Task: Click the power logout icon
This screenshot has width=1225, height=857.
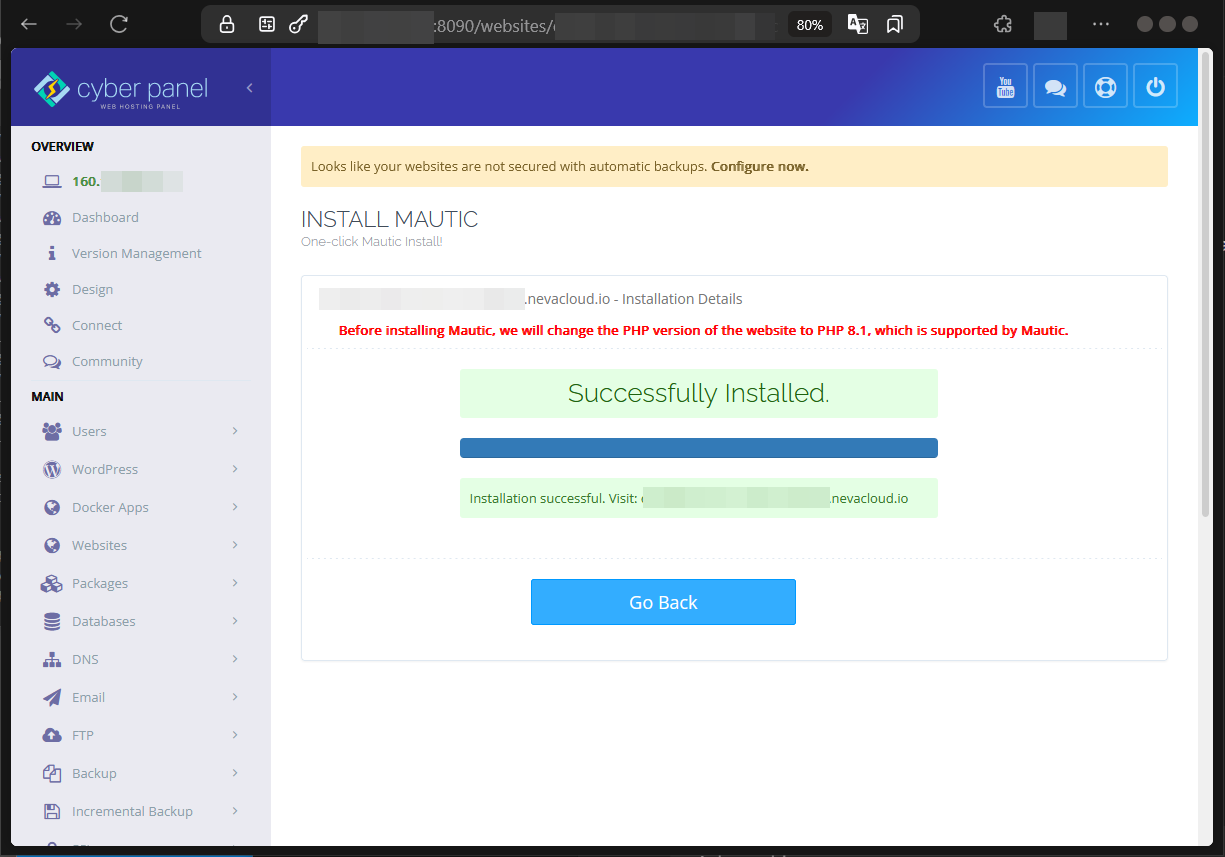Action: pyautogui.click(x=1155, y=86)
